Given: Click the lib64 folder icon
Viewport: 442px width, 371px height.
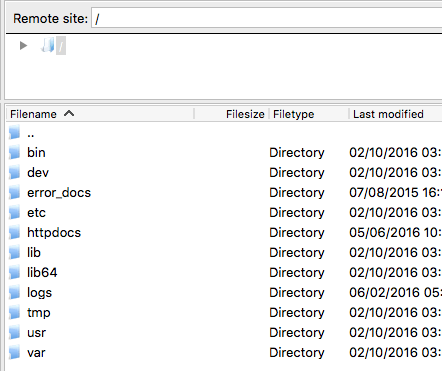Looking at the screenshot, I should (x=15, y=272).
